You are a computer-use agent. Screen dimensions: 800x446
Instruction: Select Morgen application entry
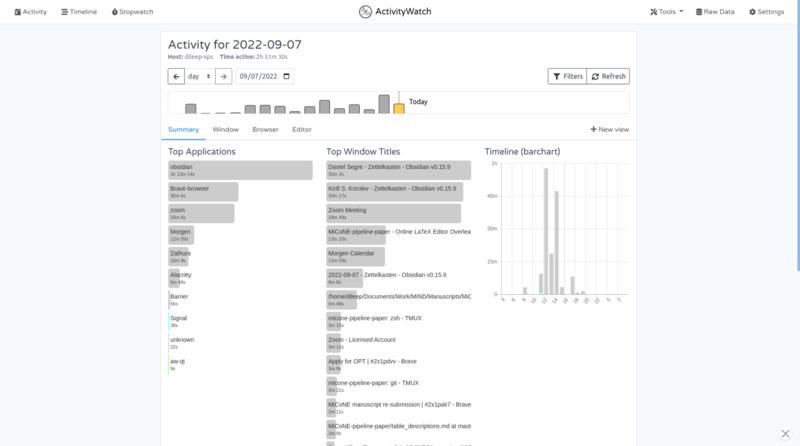[x=181, y=235]
